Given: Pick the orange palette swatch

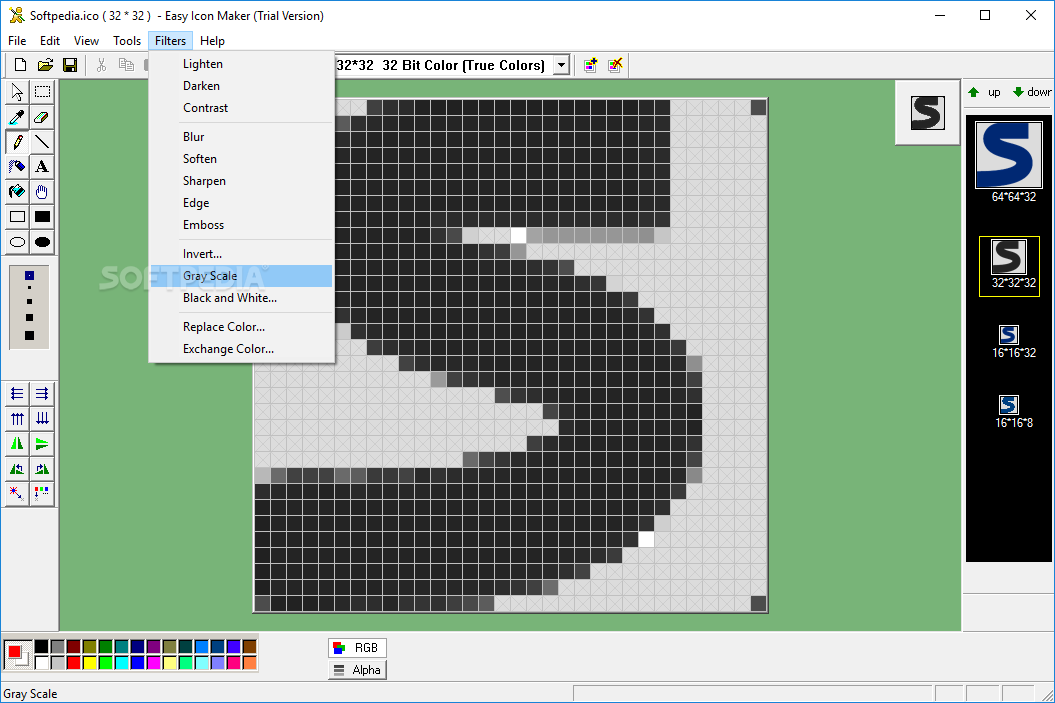Looking at the screenshot, I should (x=250, y=663).
